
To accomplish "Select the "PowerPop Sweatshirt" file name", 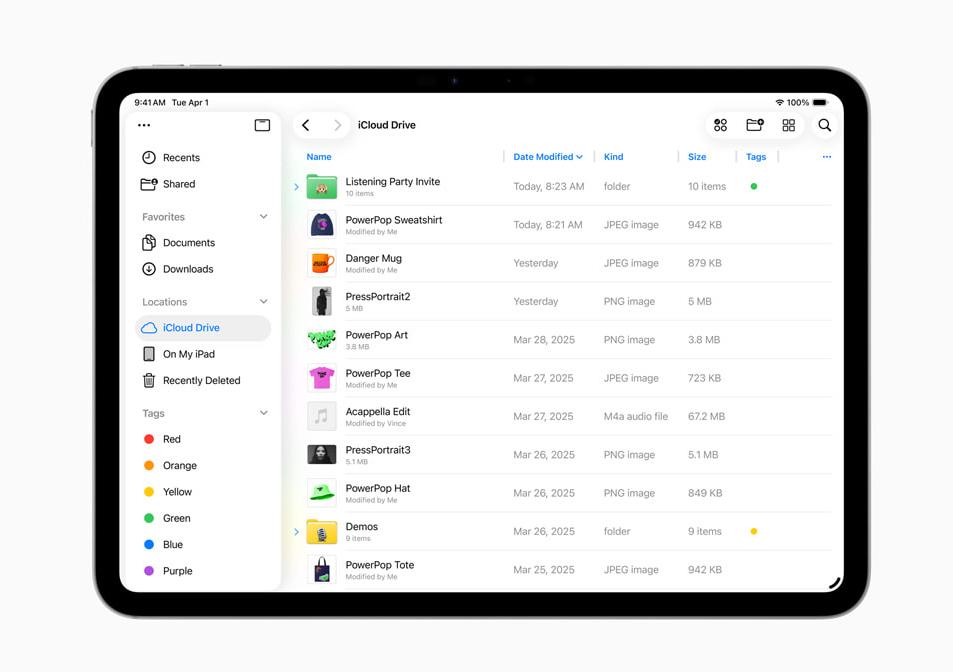I will 394,220.
